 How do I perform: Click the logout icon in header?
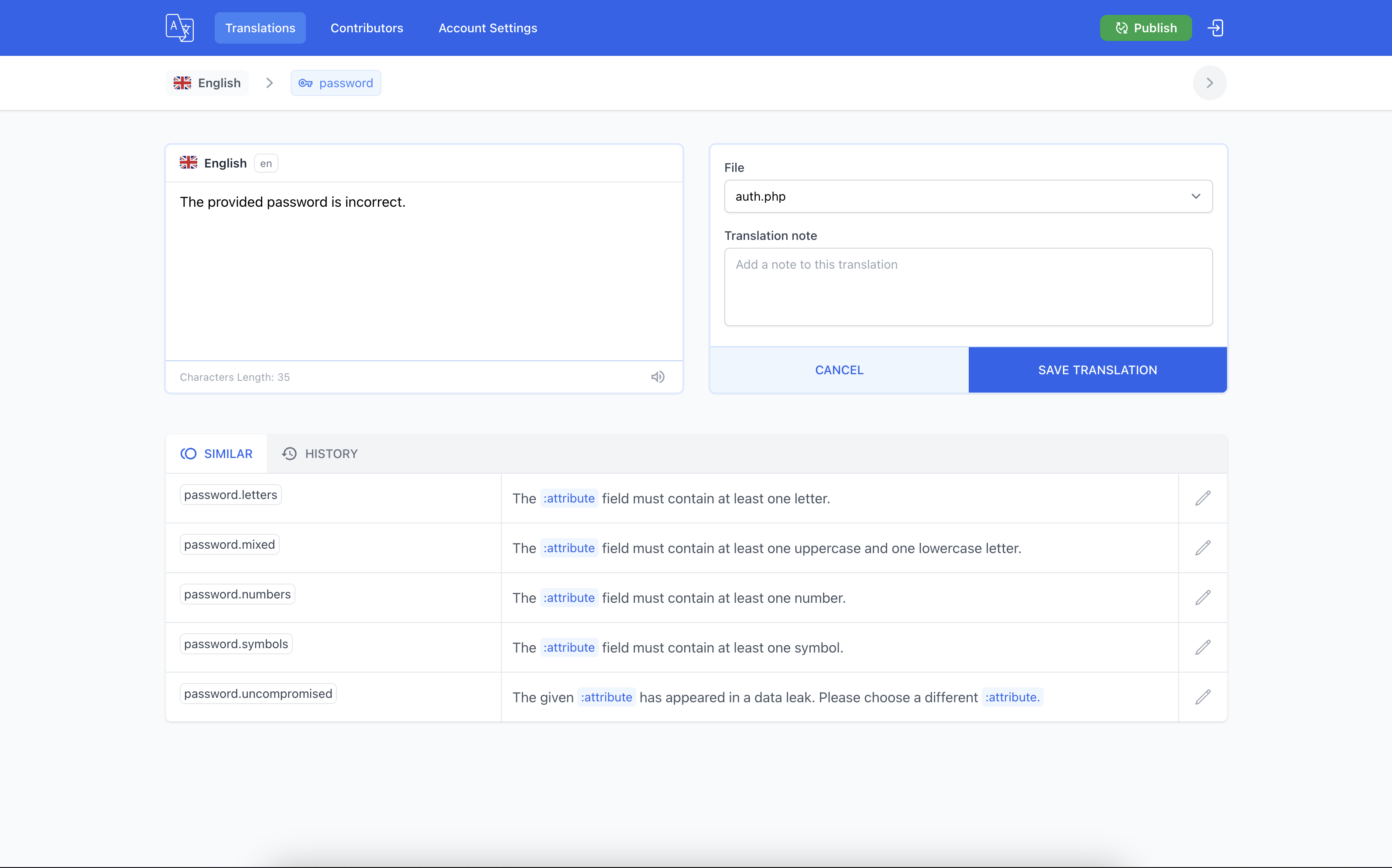1215,27
